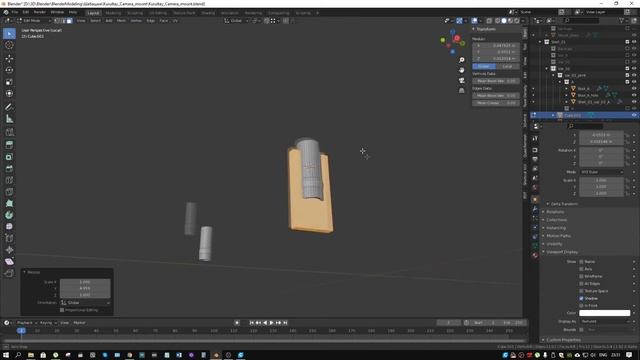Select the Cursor tool
Viewport: 640px width, 360px height.
9,45
